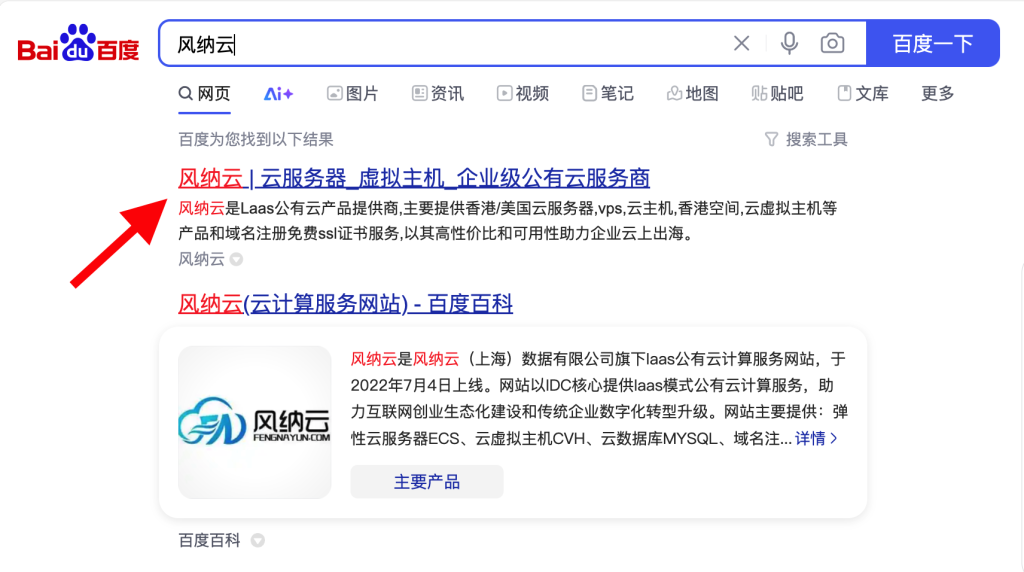Open image search via camera icon
Screen dimensions: 1024x572
tap(832, 43)
